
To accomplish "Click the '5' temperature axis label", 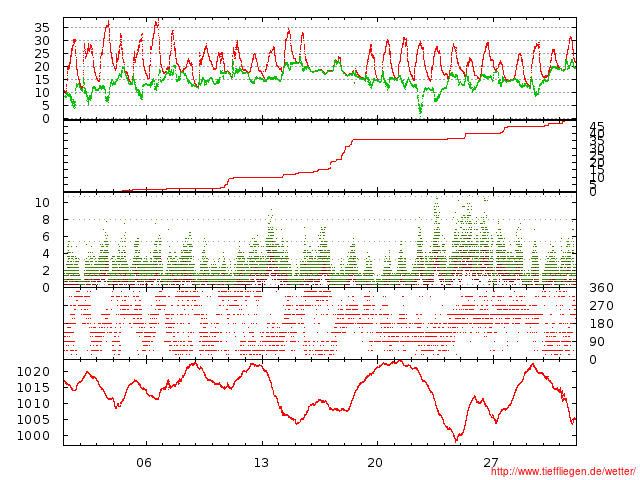I will 46,106.
